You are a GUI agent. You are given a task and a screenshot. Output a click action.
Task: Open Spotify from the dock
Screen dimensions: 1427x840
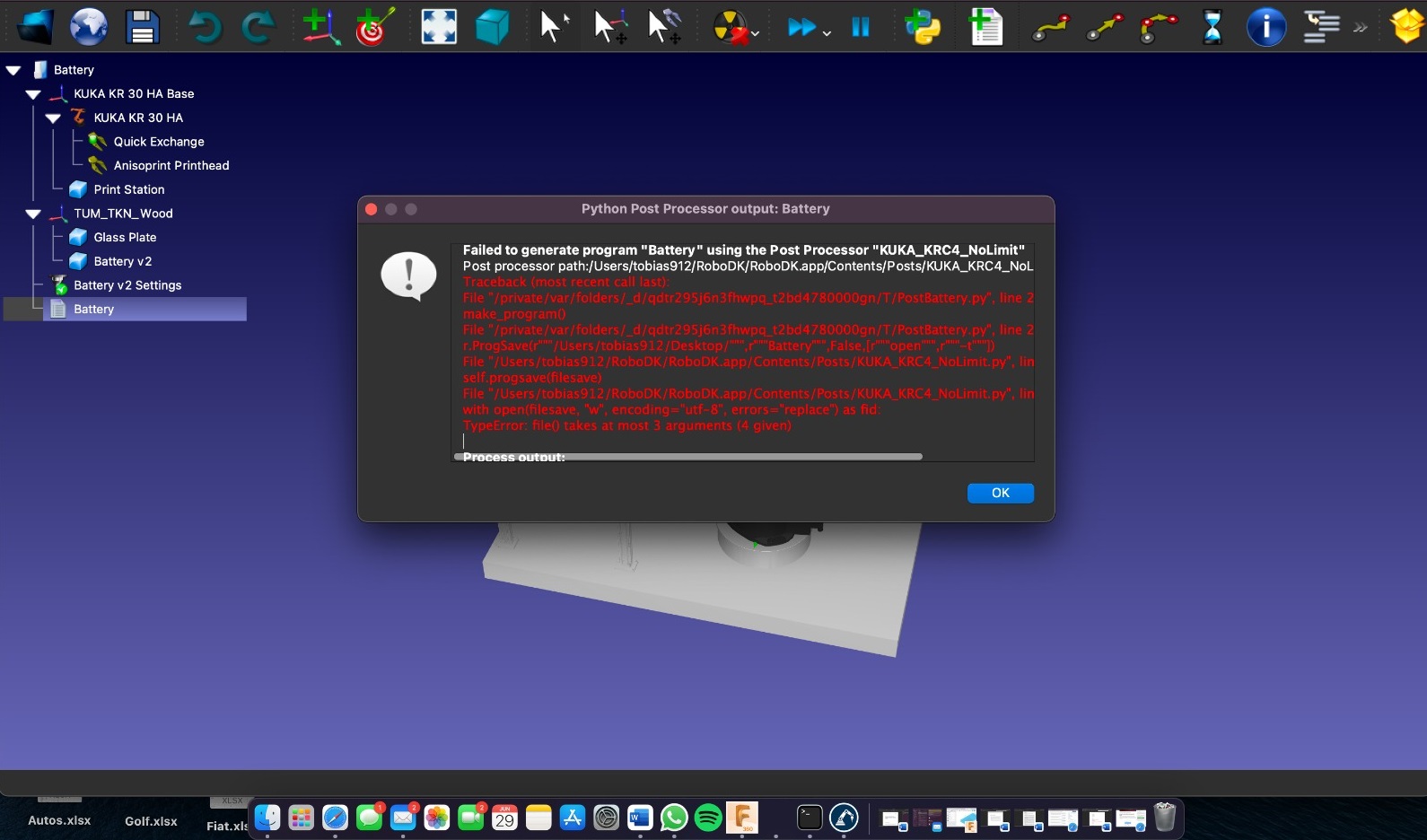[x=708, y=818]
